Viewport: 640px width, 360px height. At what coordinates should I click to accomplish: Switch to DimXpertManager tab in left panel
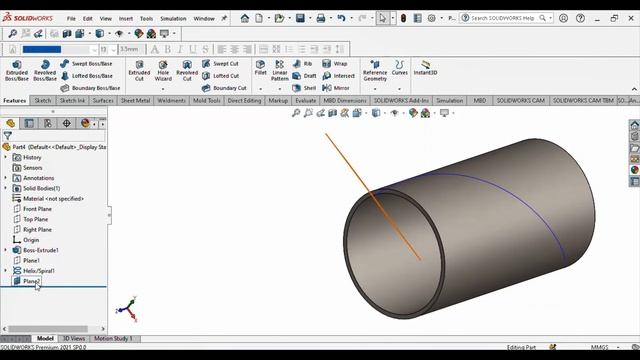[67, 123]
